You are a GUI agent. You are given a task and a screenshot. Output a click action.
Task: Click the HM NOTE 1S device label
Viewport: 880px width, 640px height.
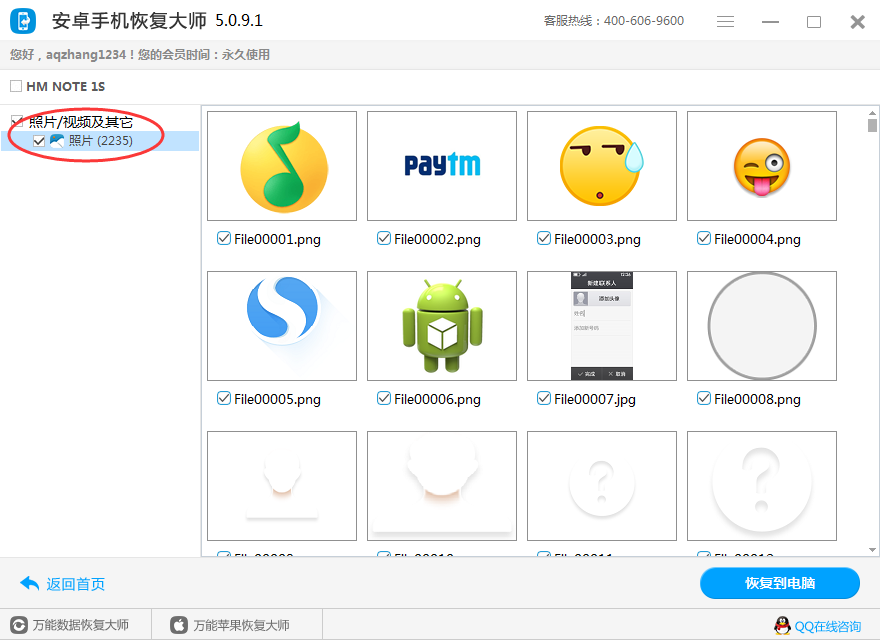tap(66, 86)
